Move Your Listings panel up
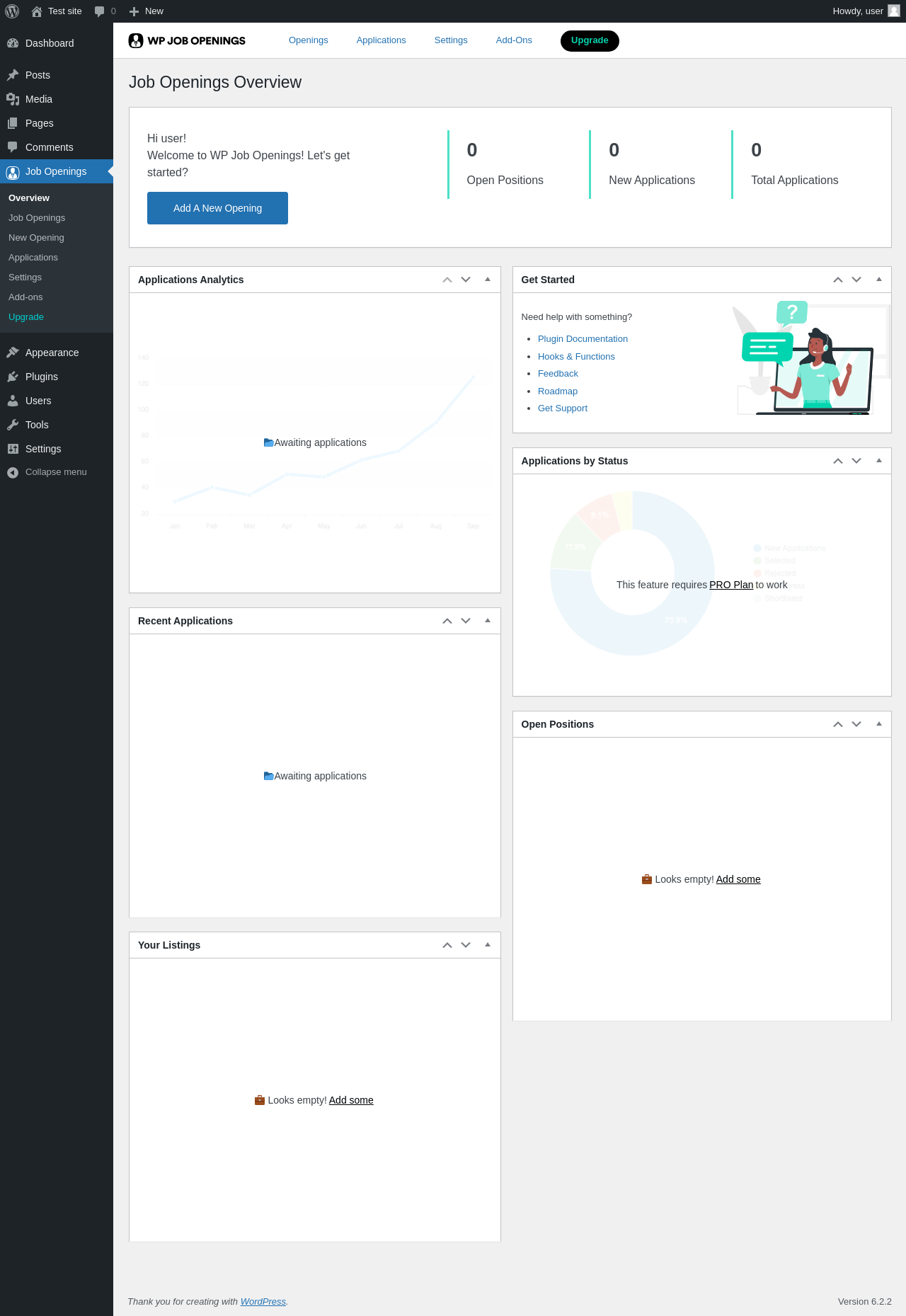The height and width of the screenshot is (1316, 906). (x=447, y=945)
